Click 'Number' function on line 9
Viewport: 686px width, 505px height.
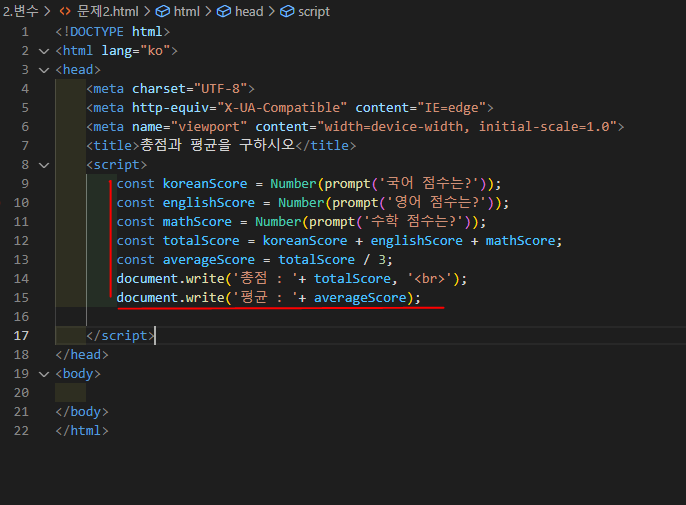pos(293,184)
